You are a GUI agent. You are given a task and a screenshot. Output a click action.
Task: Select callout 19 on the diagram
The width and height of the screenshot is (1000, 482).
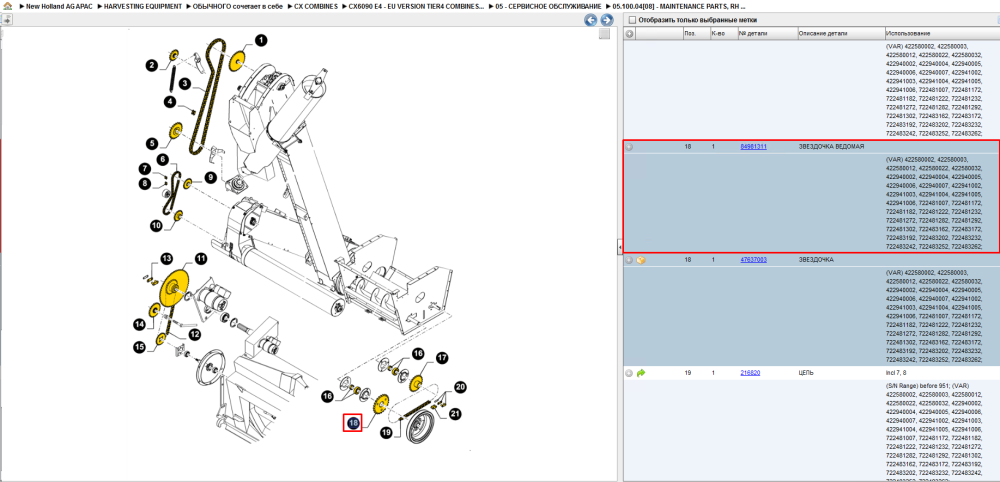pyautogui.click(x=386, y=433)
